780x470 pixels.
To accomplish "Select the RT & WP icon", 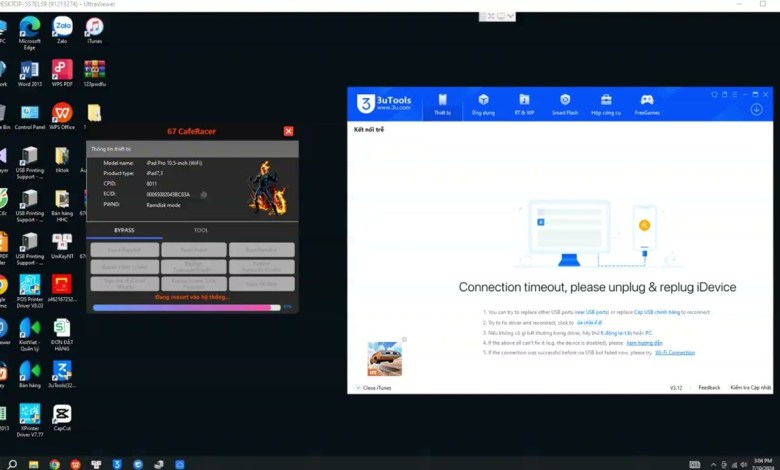I will pyautogui.click(x=523, y=104).
